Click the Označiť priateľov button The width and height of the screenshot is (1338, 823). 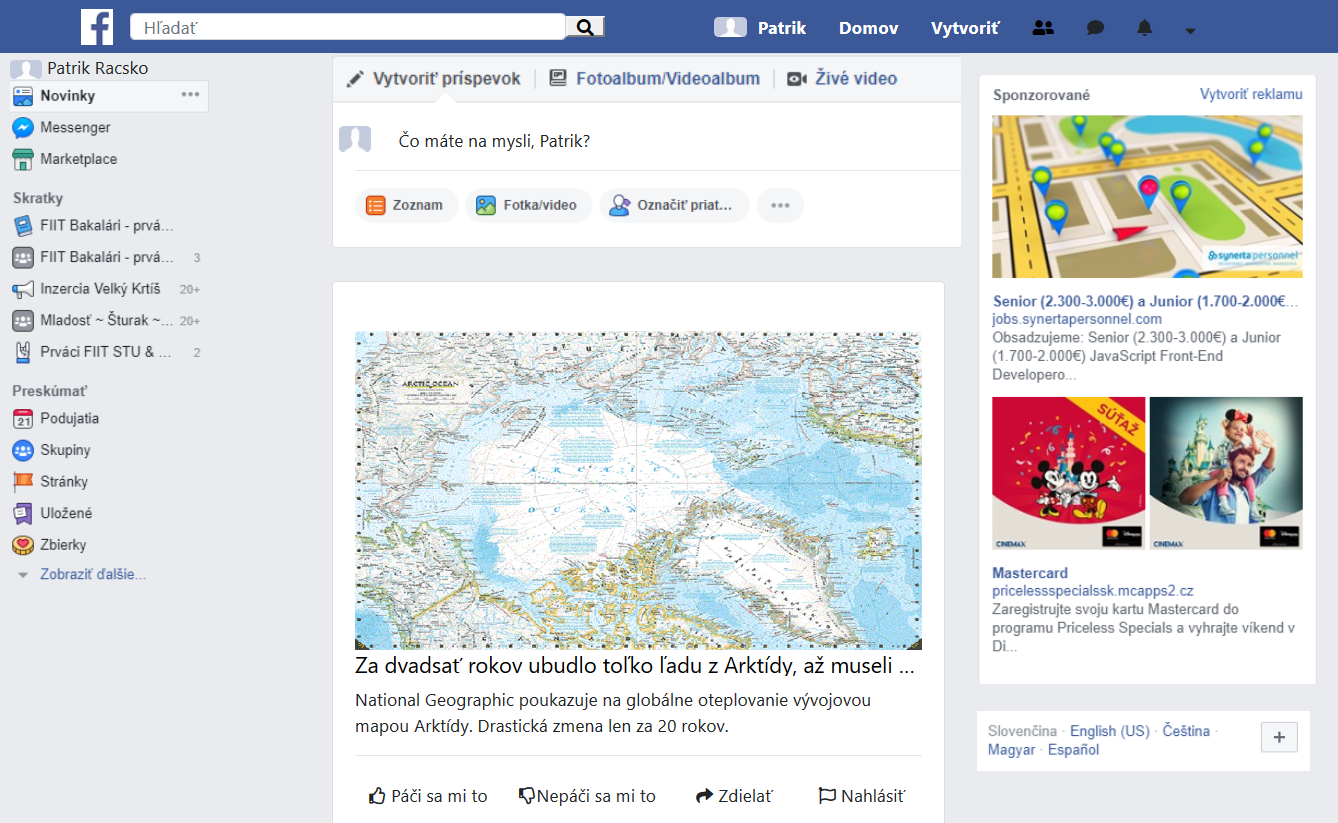pos(674,205)
